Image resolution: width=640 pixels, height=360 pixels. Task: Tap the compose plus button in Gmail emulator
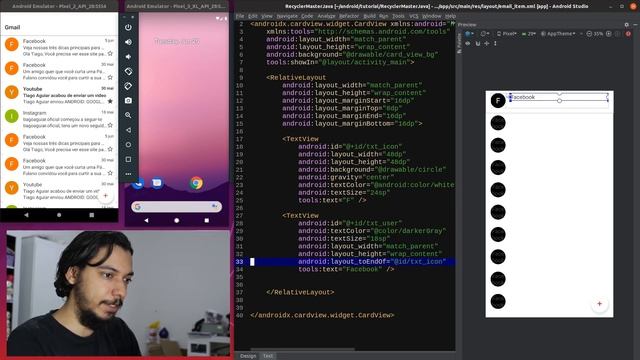[x=105, y=196]
